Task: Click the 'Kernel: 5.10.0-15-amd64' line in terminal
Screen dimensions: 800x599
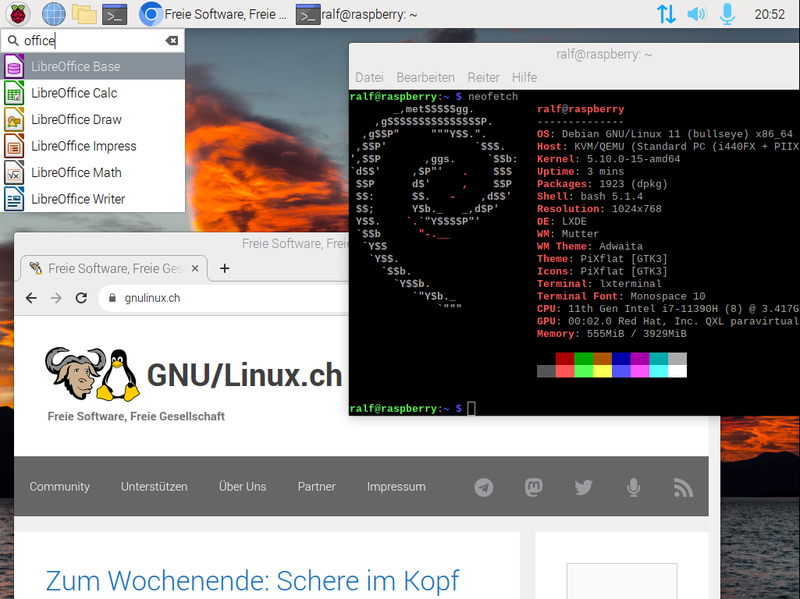Action: [x=609, y=159]
